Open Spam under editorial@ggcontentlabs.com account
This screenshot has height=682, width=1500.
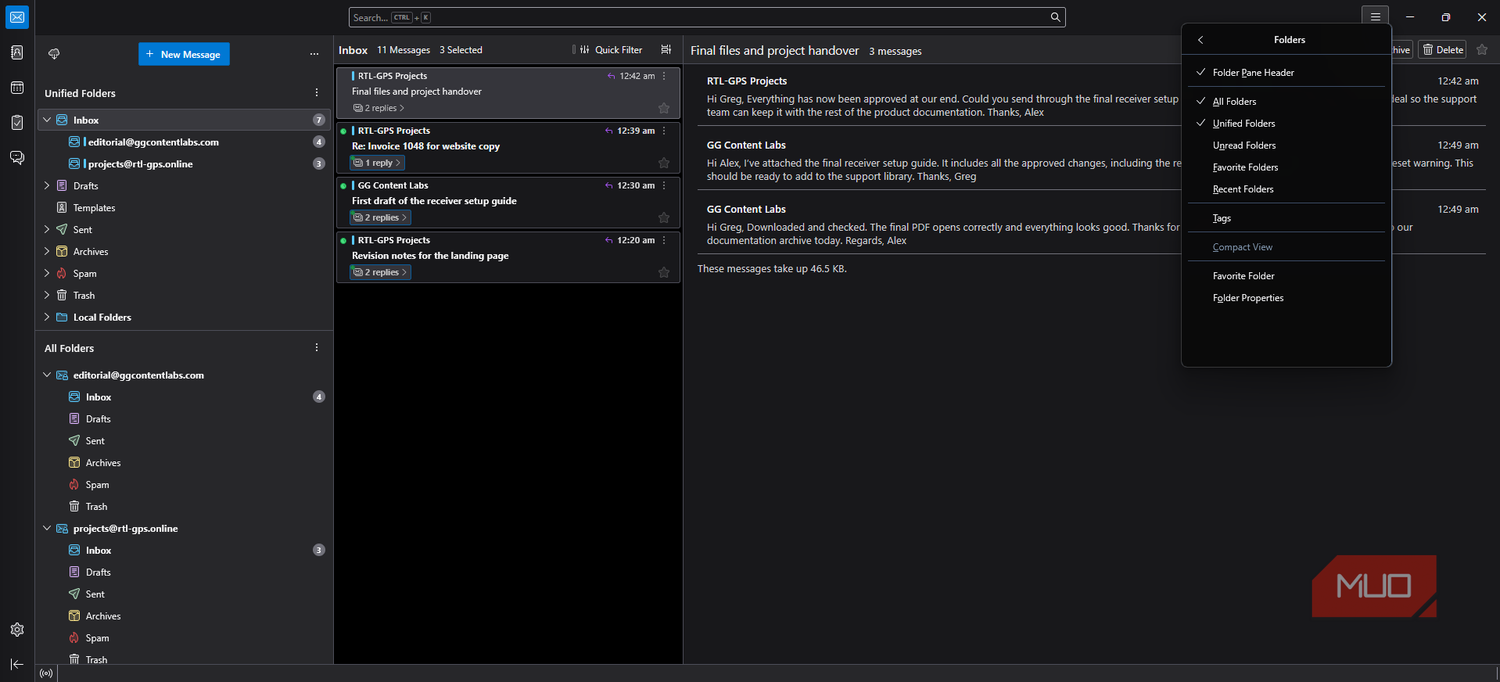click(184, 485)
